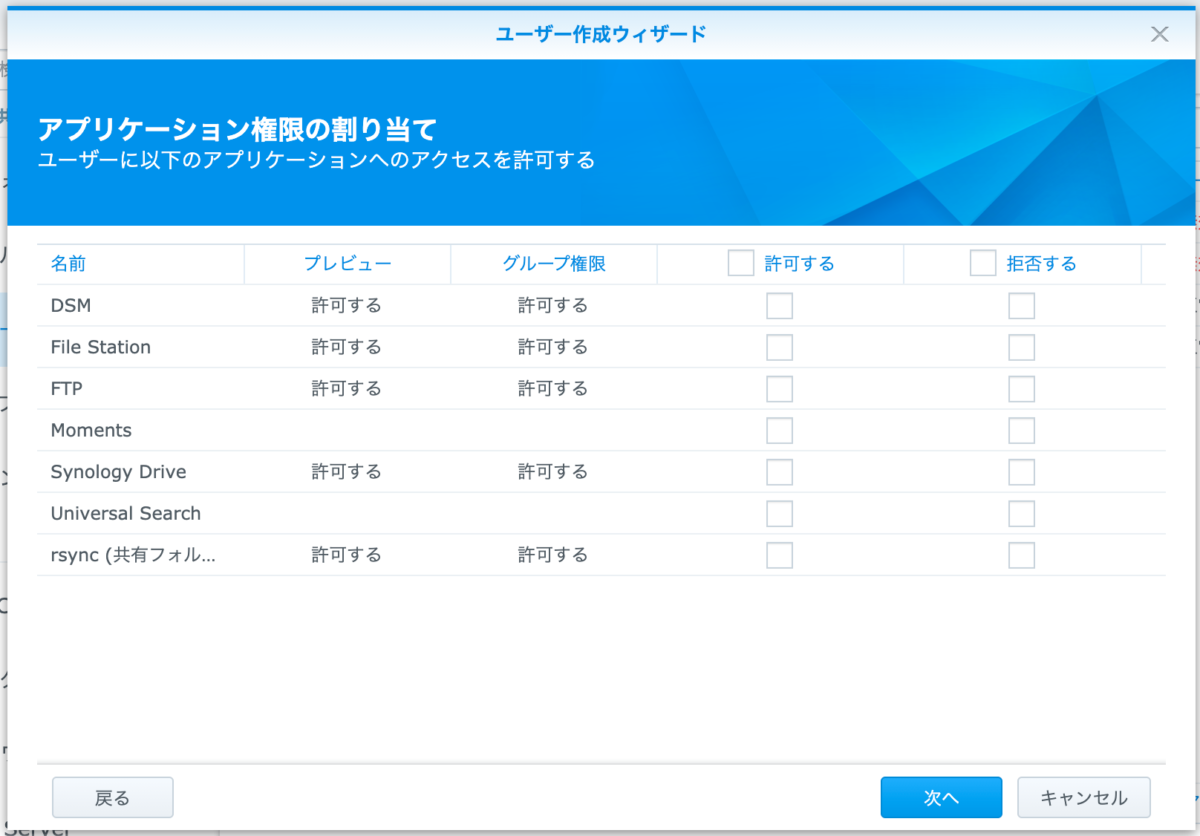Check the header 拒否する select-all checkbox
The image size is (1200, 836).
(983, 263)
